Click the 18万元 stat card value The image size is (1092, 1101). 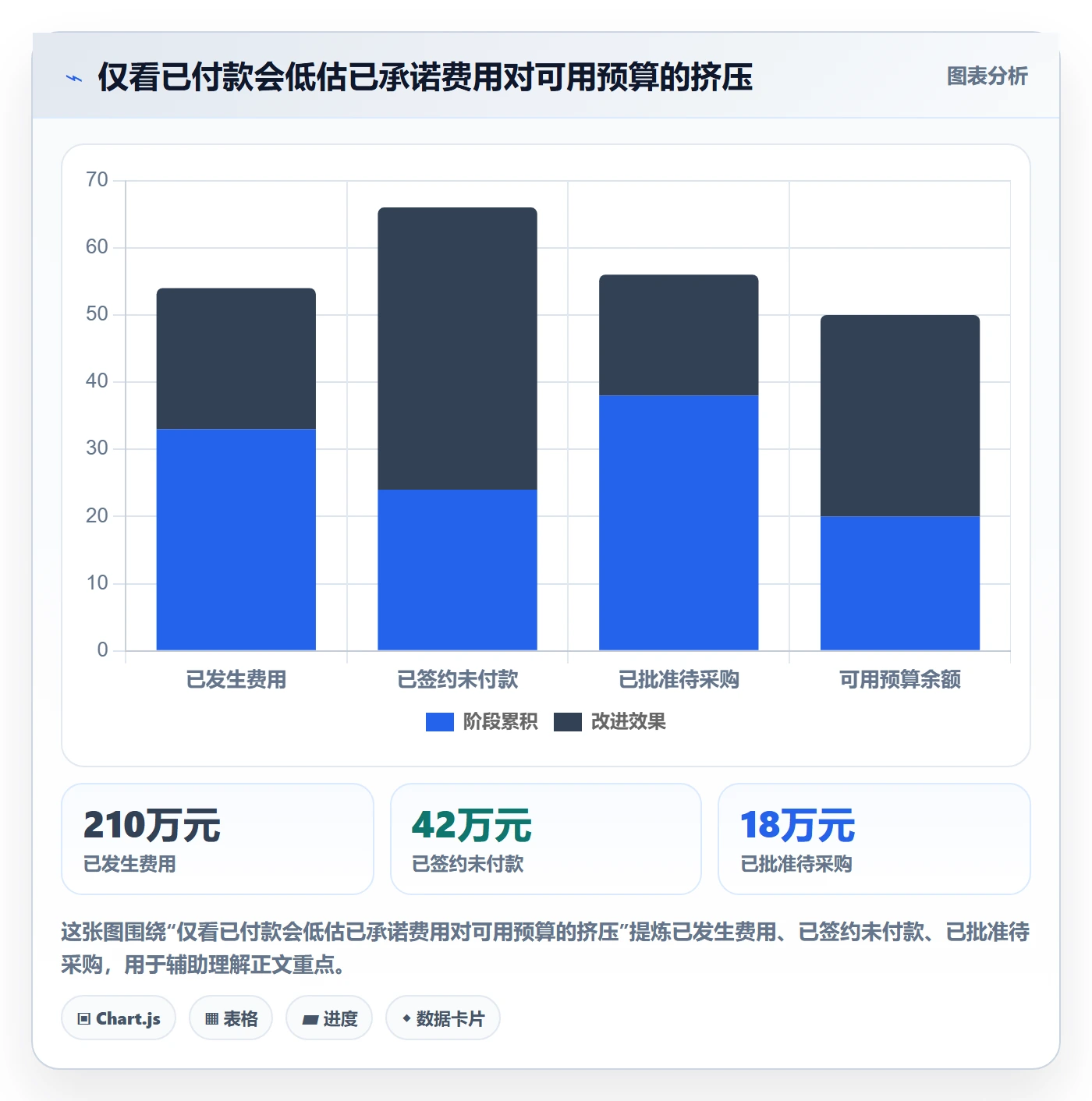(797, 826)
